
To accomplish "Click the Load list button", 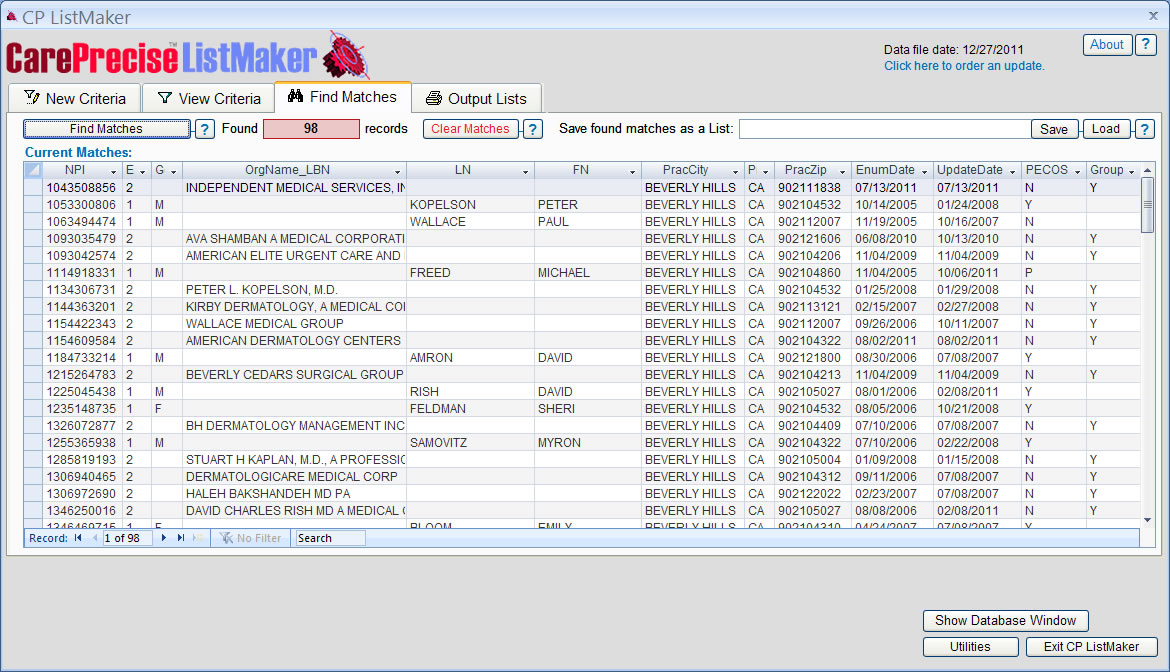I will click(1106, 129).
